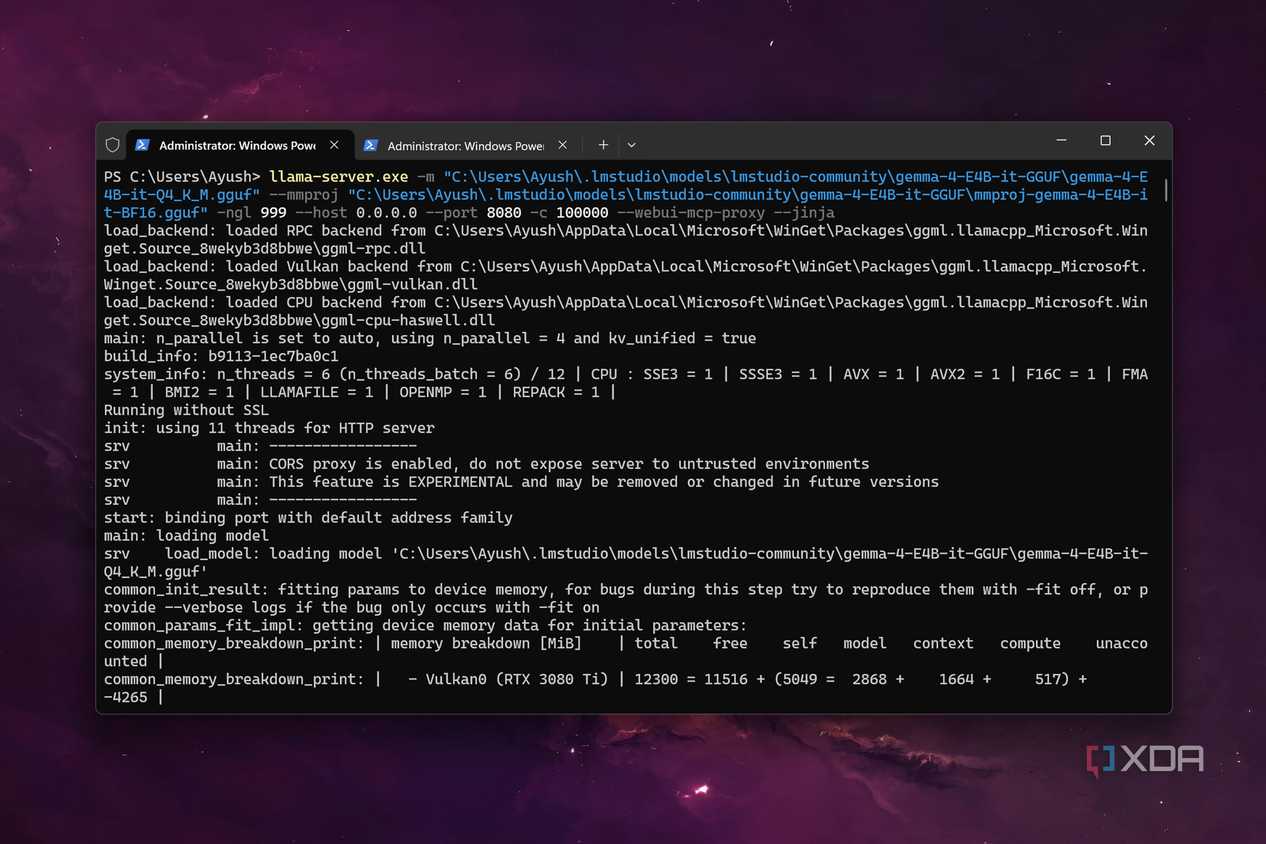This screenshot has width=1266, height=844.
Task: Click the unaccounted memory value '-4265'
Action: (125, 698)
